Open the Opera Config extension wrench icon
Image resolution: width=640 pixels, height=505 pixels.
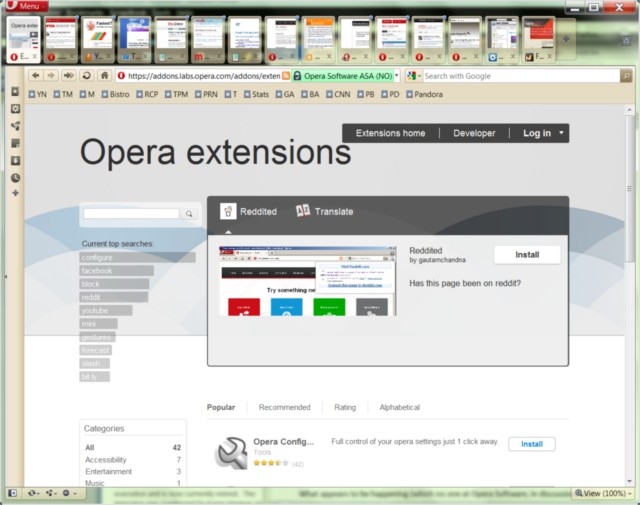[x=231, y=452]
